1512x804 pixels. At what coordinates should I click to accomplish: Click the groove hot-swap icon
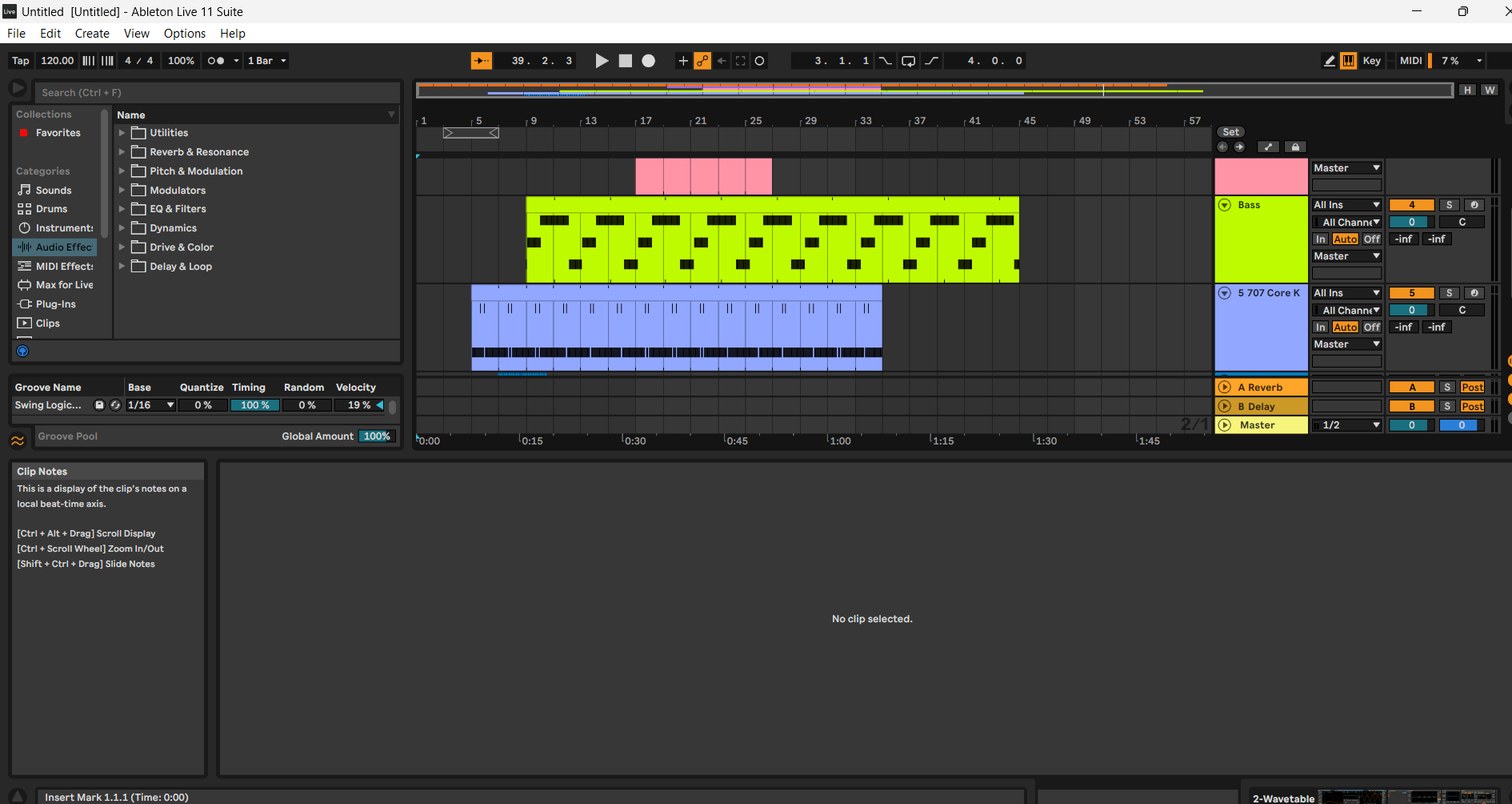(x=115, y=405)
